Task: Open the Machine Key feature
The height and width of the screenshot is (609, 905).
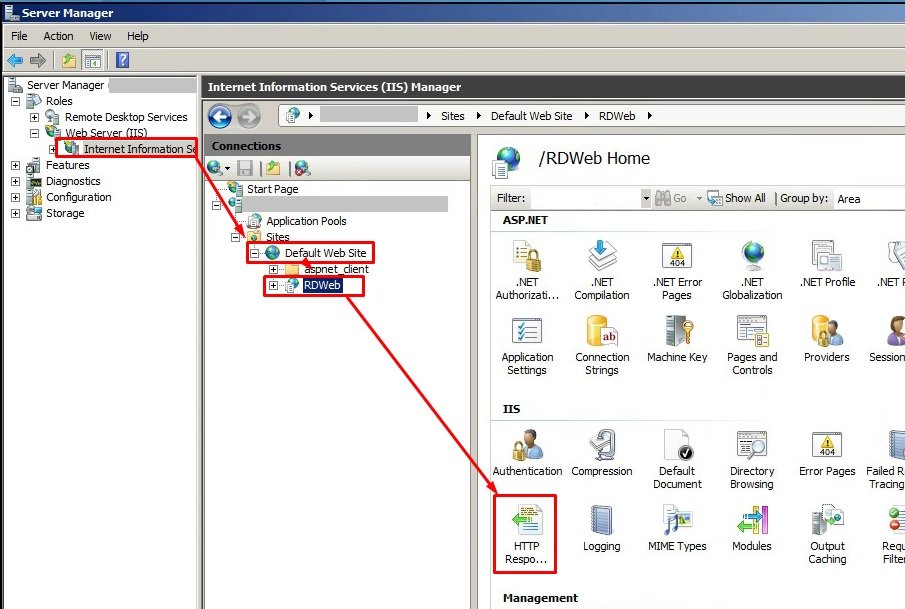Action: [x=678, y=334]
